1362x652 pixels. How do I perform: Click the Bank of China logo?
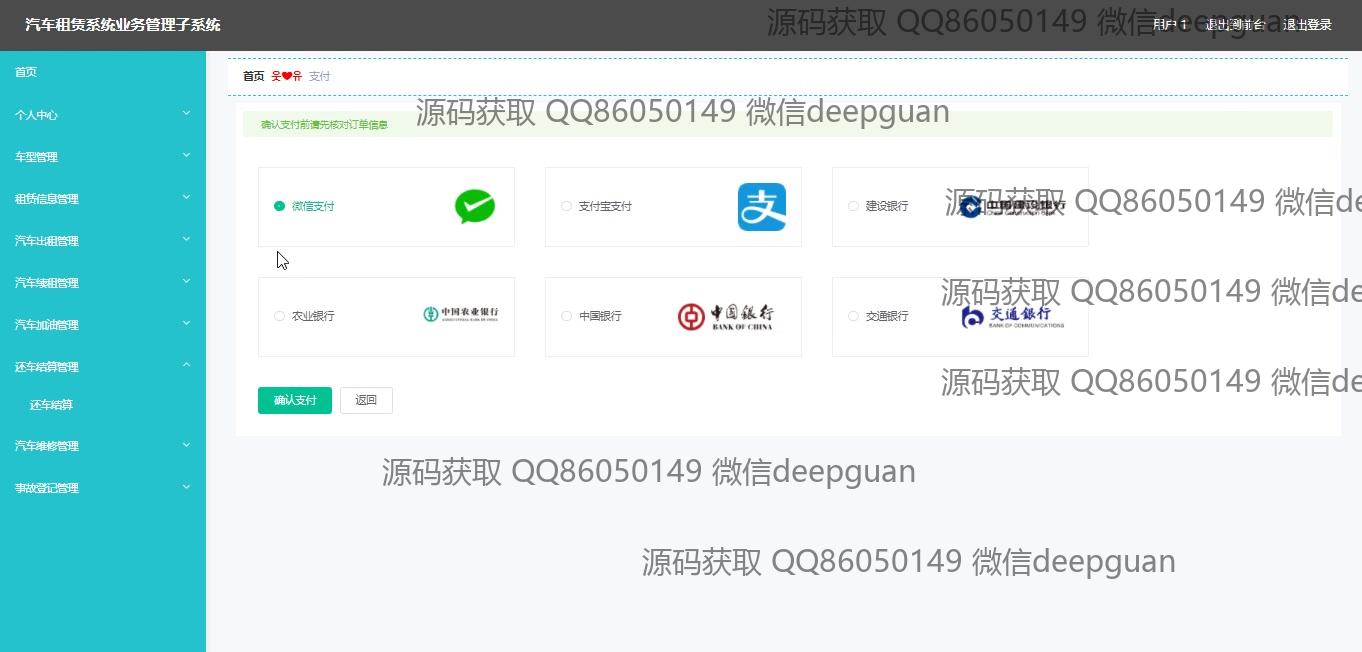[726, 317]
